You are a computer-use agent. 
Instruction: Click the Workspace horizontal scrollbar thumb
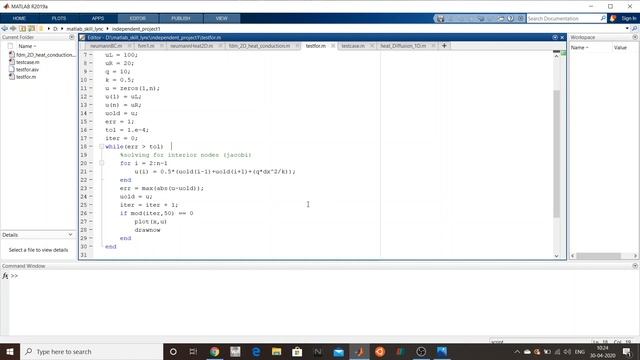point(598,256)
